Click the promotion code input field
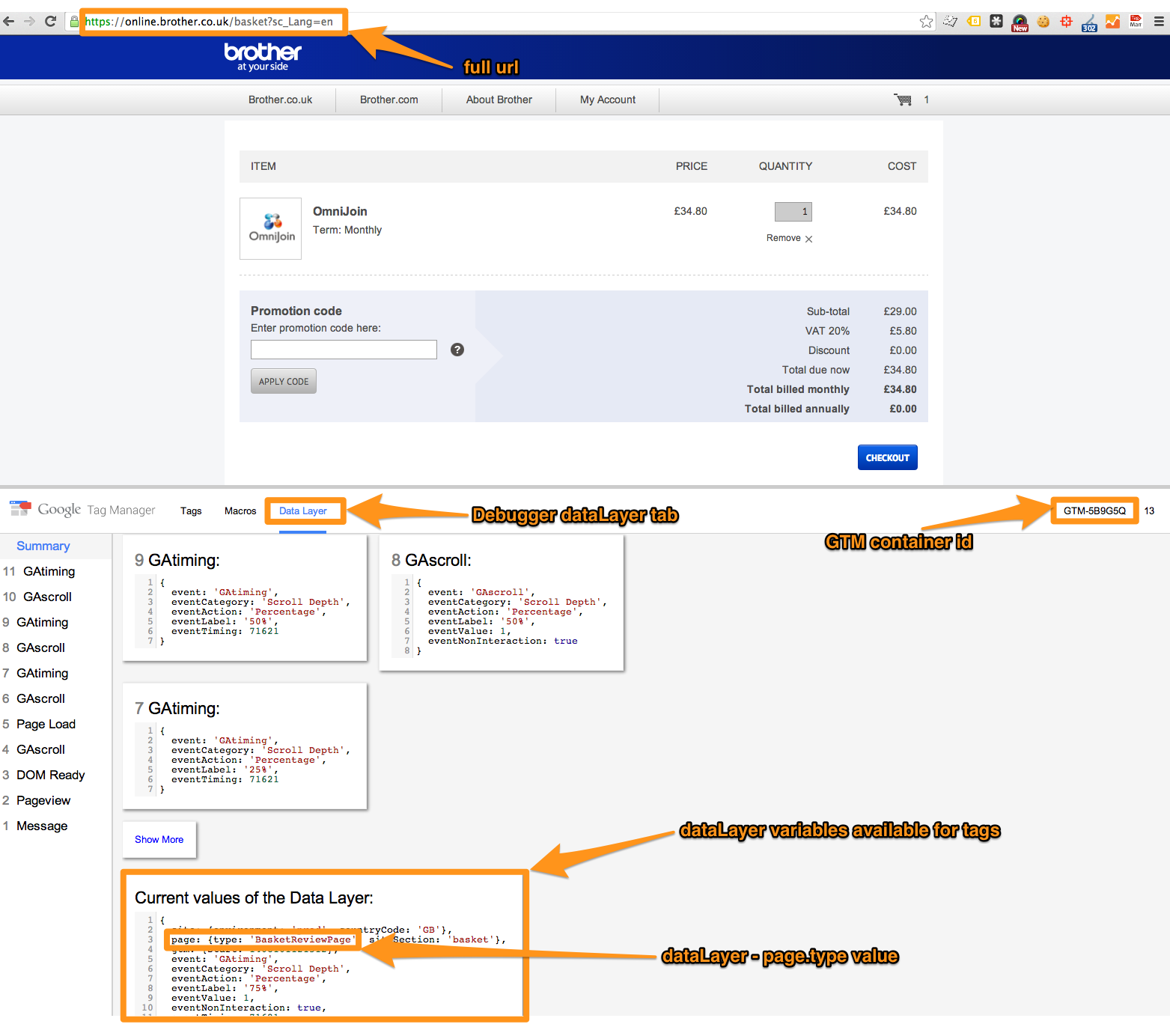This screenshot has height=1036, width=1170. 344,350
